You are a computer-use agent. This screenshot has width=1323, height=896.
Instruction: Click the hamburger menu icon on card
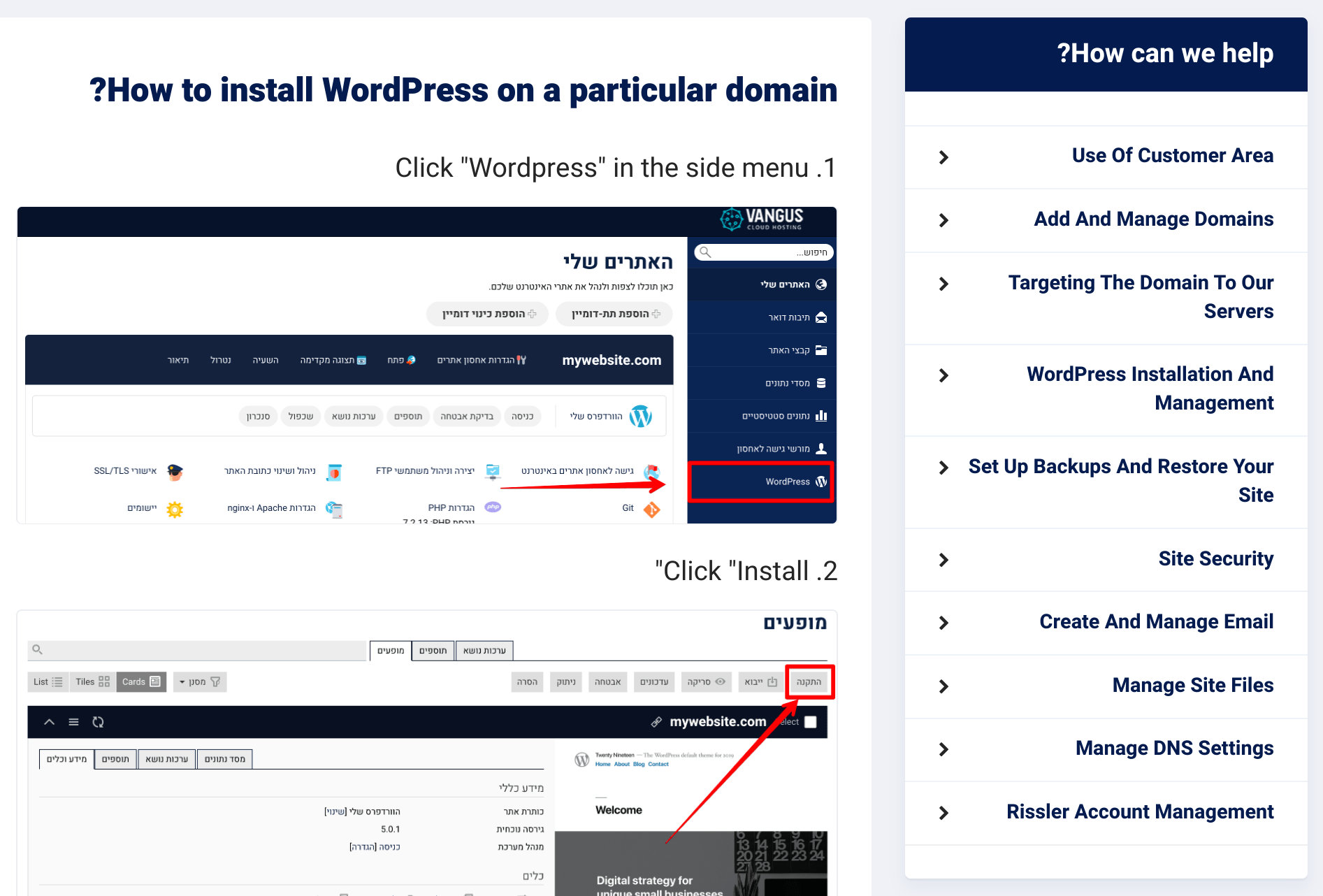click(x=73, y=722)
